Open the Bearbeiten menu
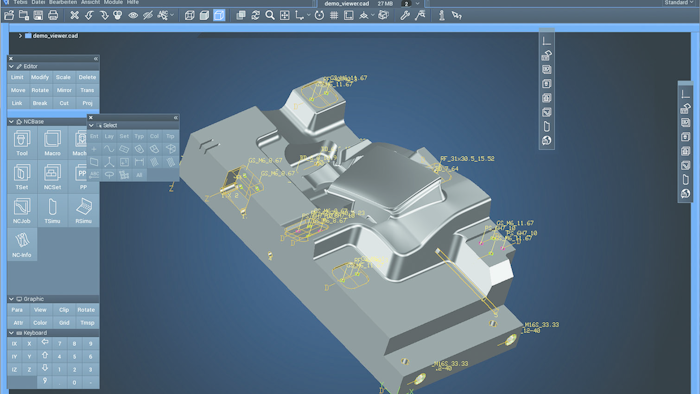The image size is (700, 394). (63, 2)
